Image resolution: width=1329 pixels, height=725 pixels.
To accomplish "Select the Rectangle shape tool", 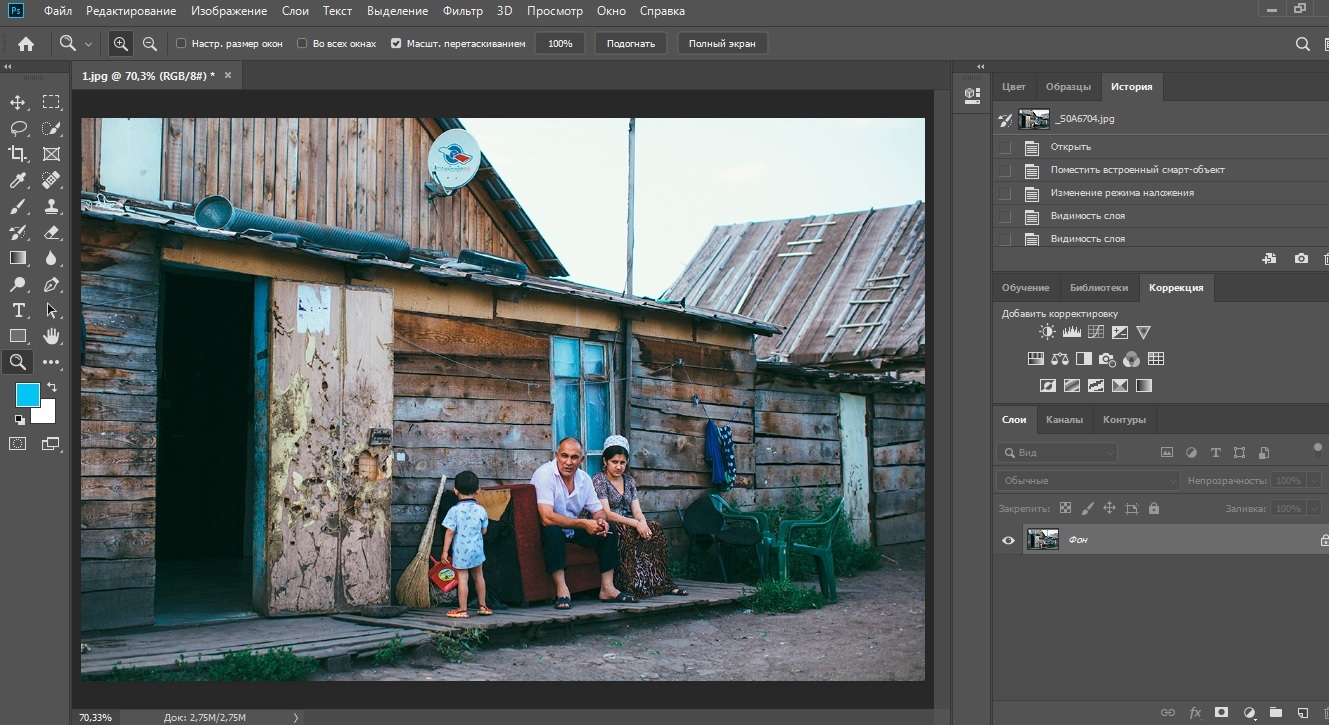I will coord(18,336).
